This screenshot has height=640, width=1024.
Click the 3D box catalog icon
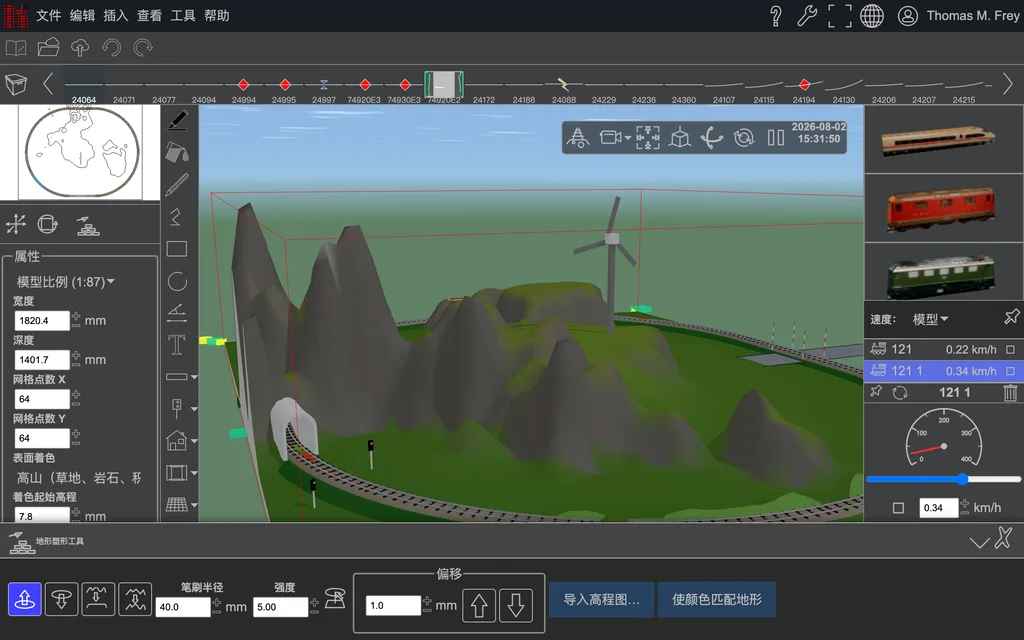(x=16, y=84)
